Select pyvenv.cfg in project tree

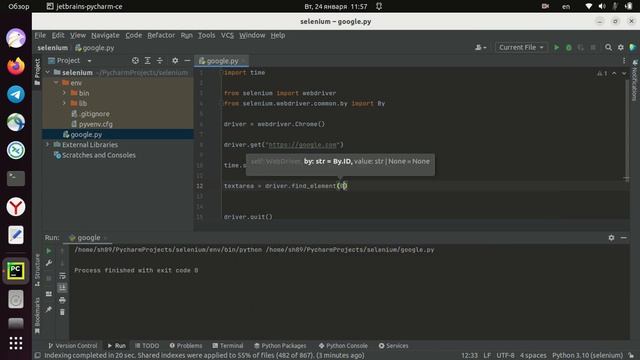(96, 124)
